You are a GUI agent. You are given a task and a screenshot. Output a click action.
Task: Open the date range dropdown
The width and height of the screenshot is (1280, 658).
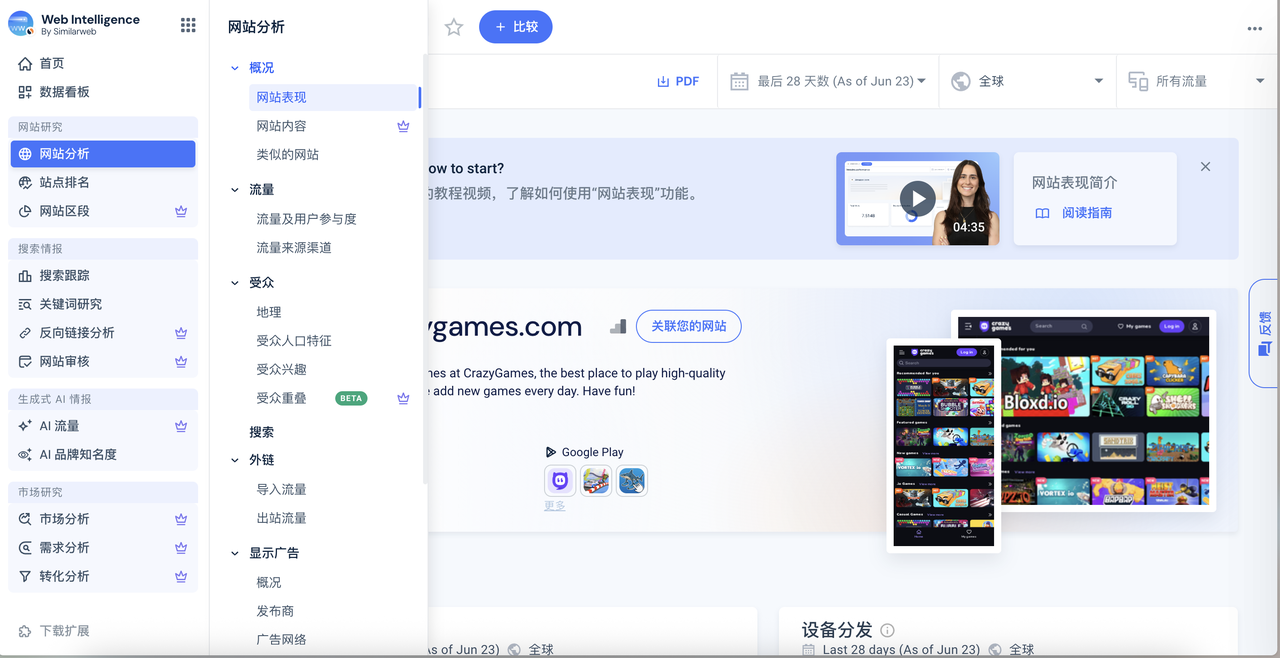coord(827,81)
